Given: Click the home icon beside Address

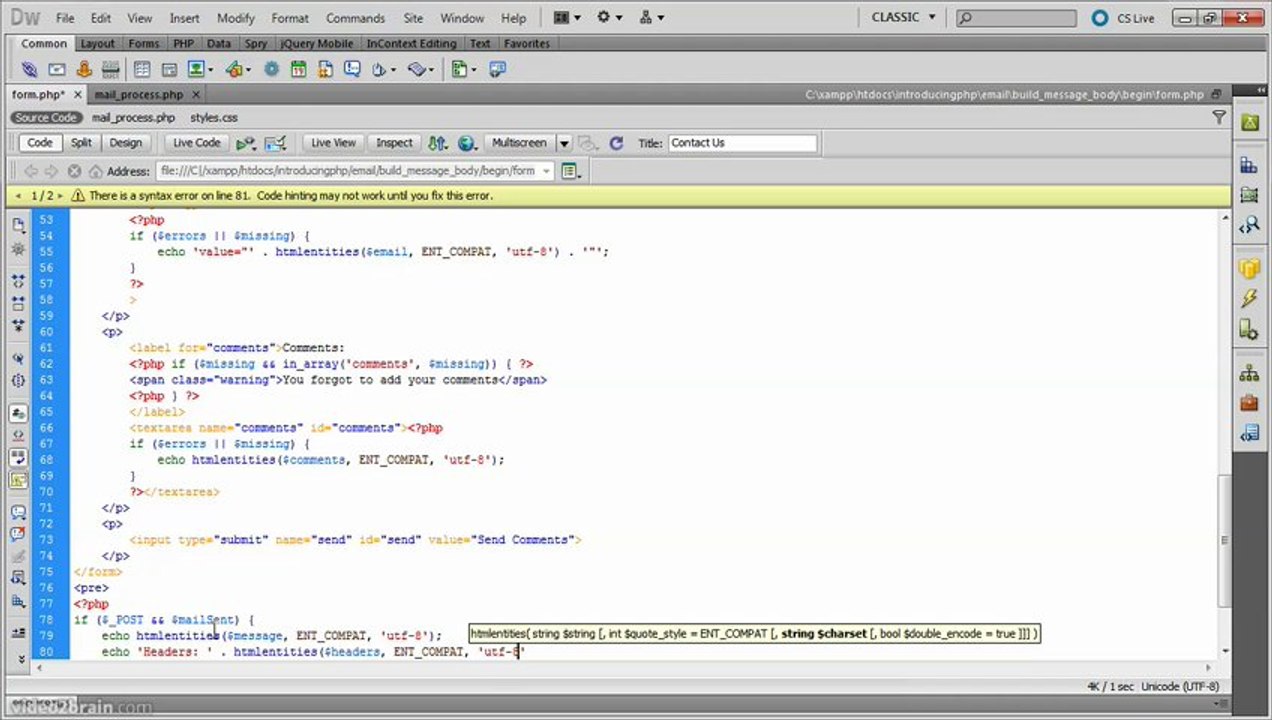Looking at the screenshot, I should (95, 171).
